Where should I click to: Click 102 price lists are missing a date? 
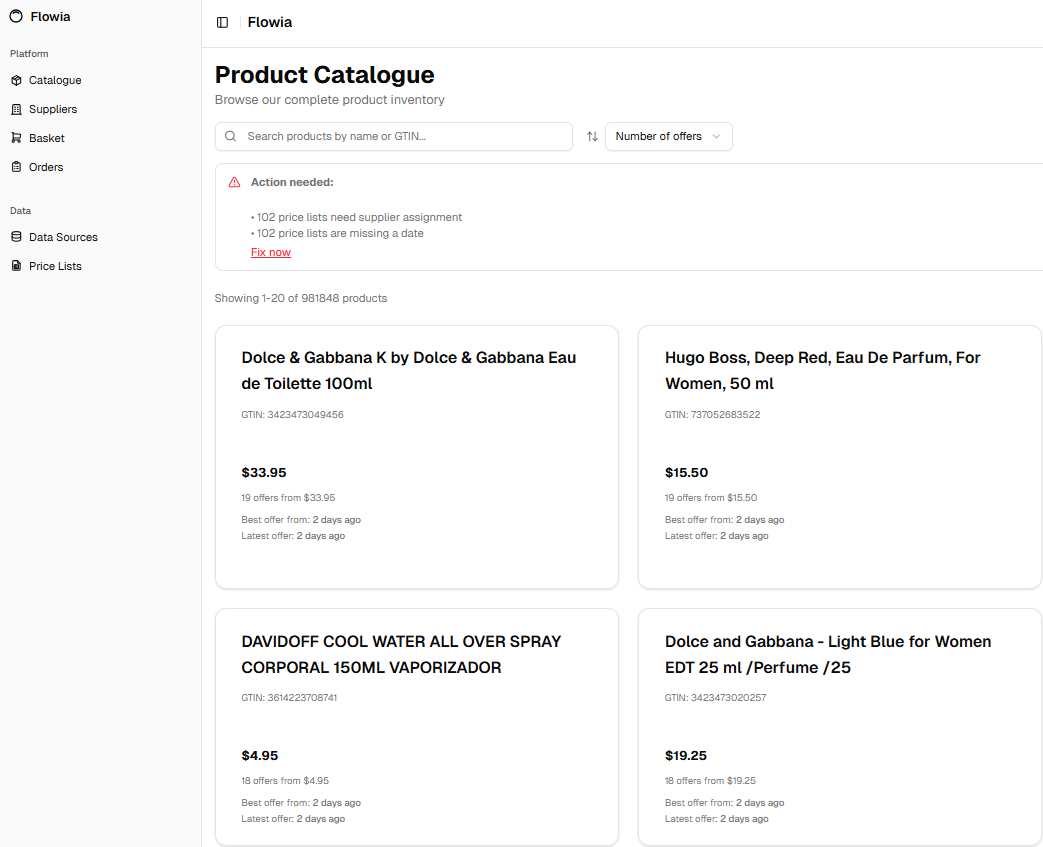tap(337, 234)
